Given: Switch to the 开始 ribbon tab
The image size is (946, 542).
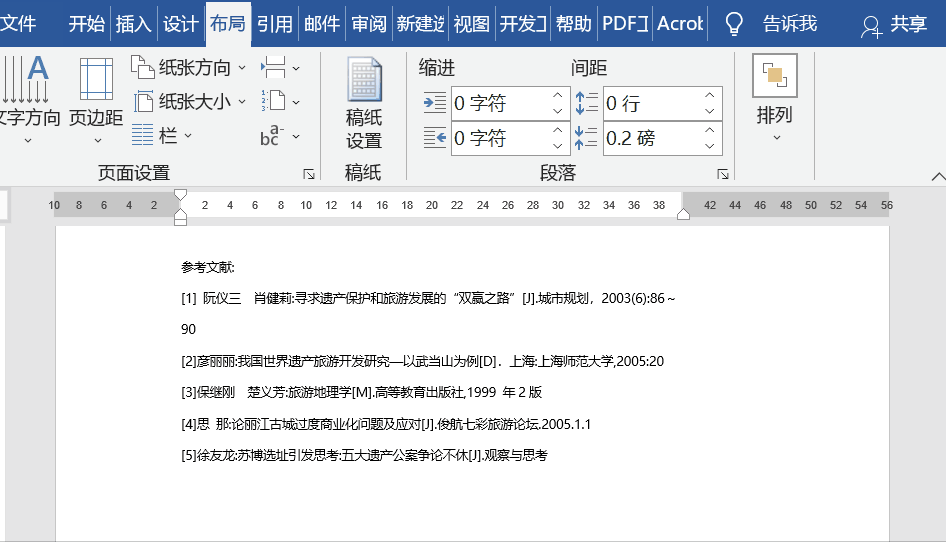Looking at the screenshot, I should [86, 24].
